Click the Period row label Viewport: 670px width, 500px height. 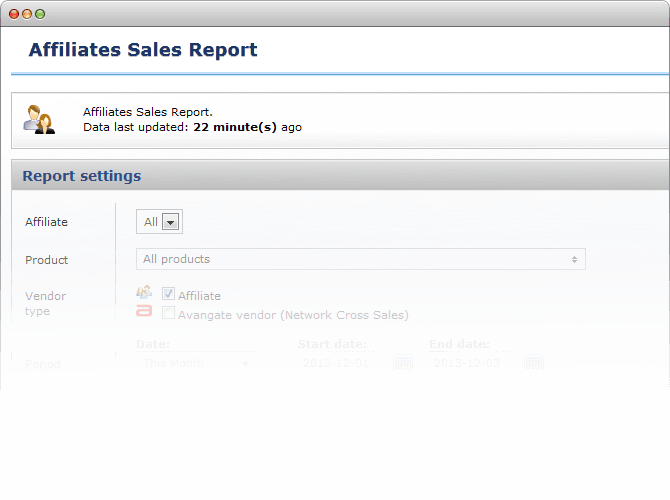[x=43, y=364]
